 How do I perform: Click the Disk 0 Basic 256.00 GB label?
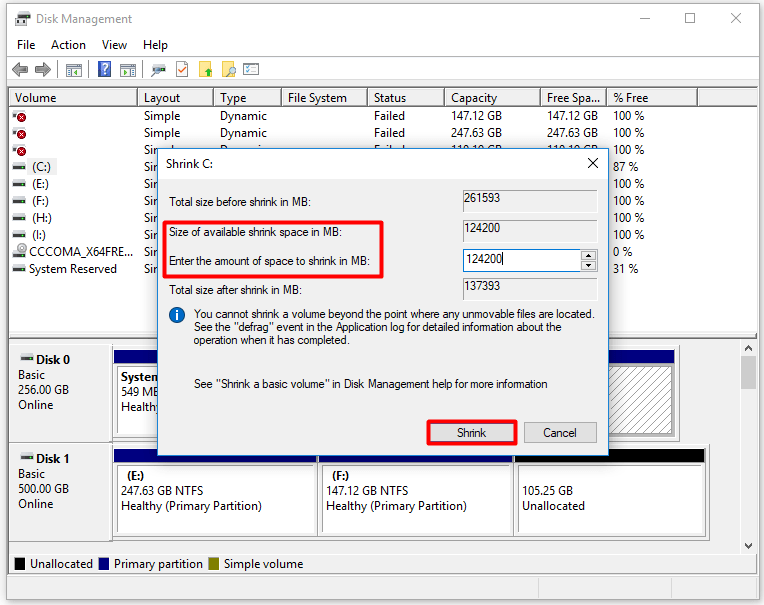60,393
